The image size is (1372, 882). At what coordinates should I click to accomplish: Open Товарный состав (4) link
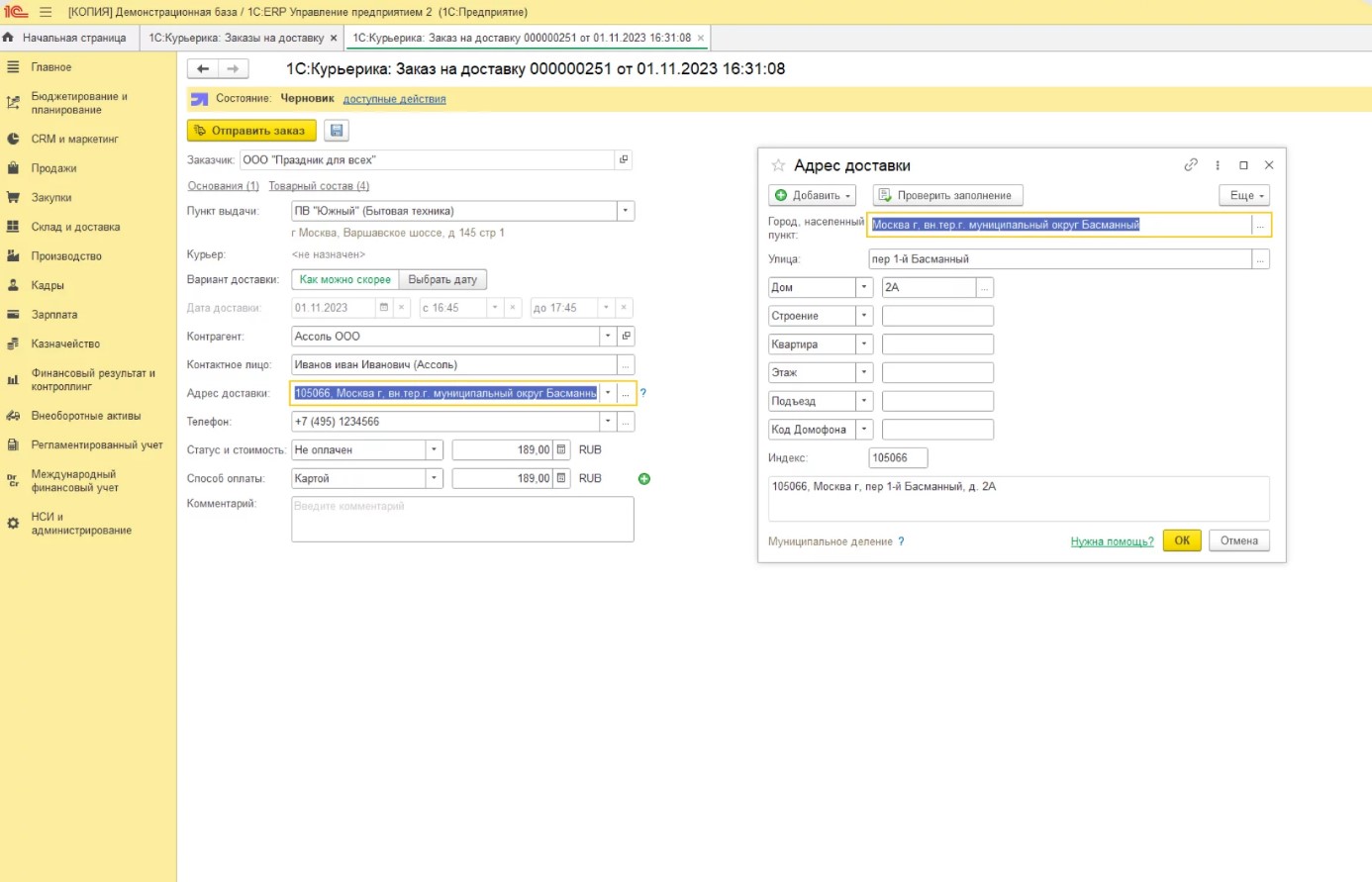pos(319,186)
